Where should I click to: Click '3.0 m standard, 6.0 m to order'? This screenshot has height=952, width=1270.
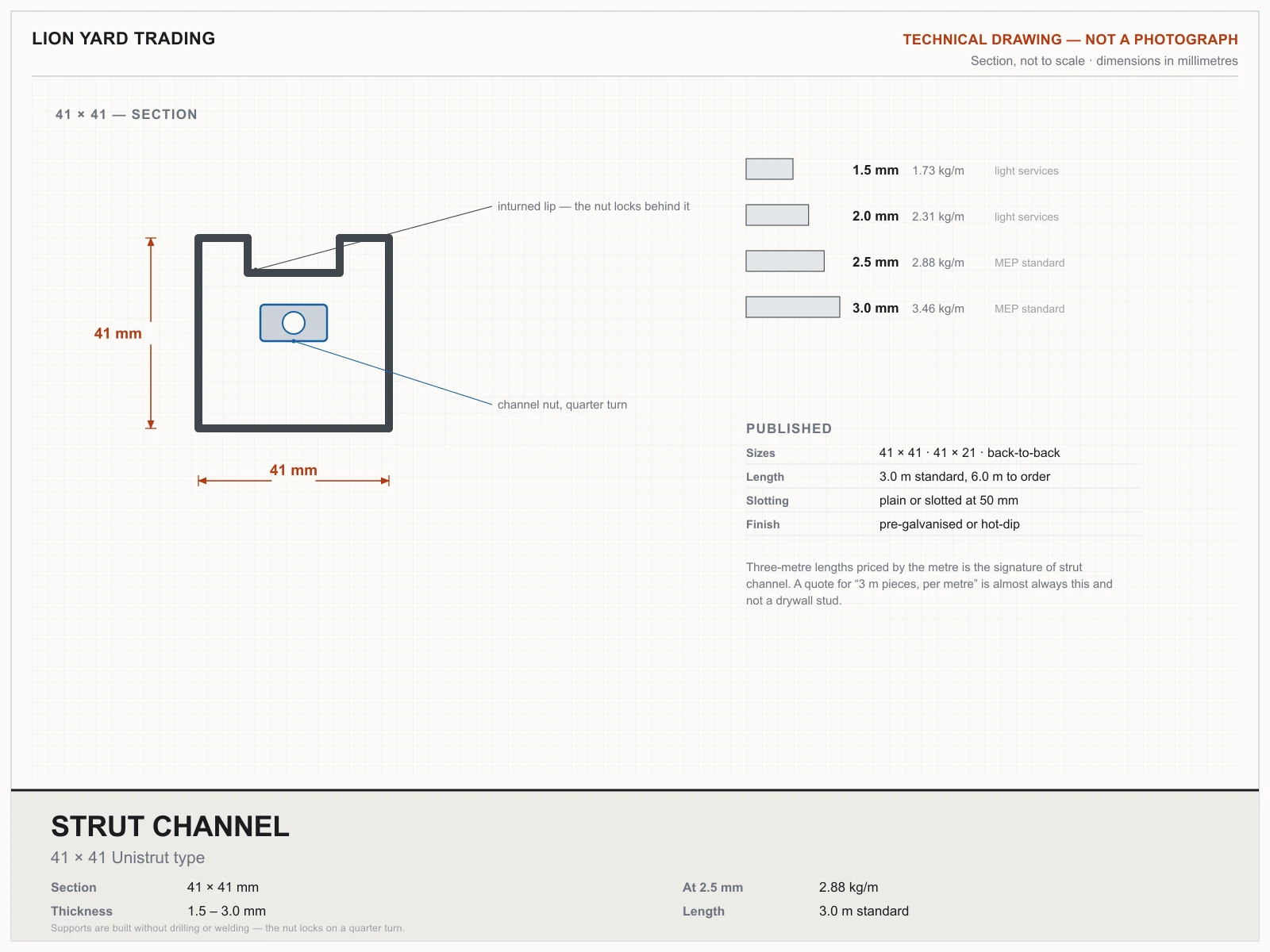[x=965, y=477]
